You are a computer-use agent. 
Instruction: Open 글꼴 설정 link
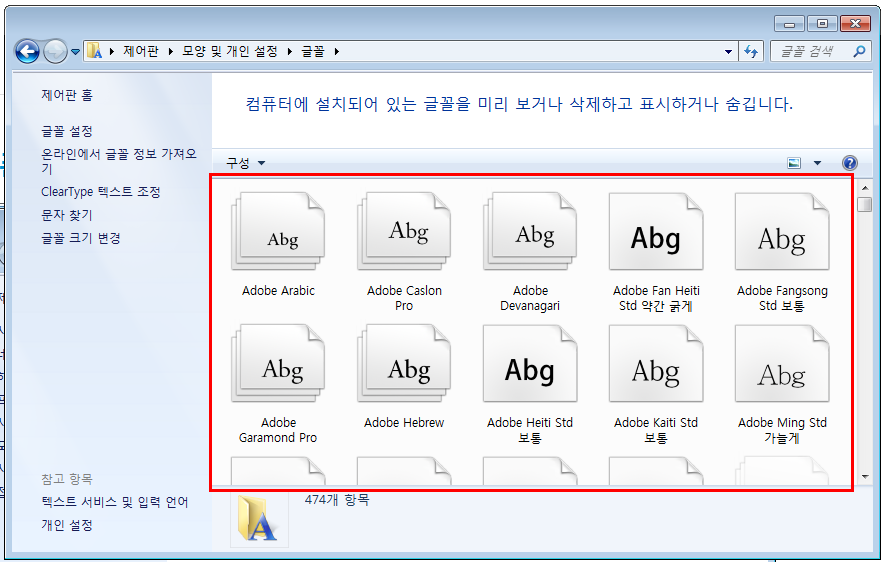point(67,131)
